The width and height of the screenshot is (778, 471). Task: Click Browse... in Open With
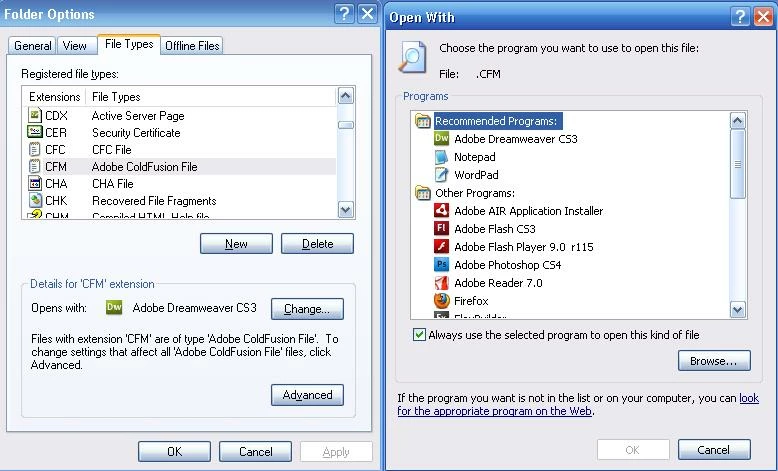714,360
